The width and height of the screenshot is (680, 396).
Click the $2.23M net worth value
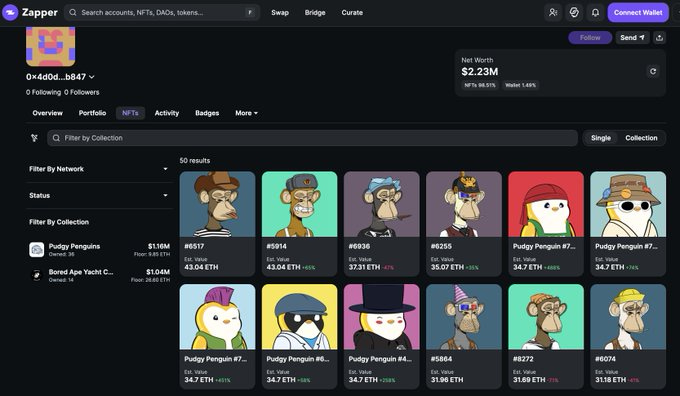coord(480,72)
